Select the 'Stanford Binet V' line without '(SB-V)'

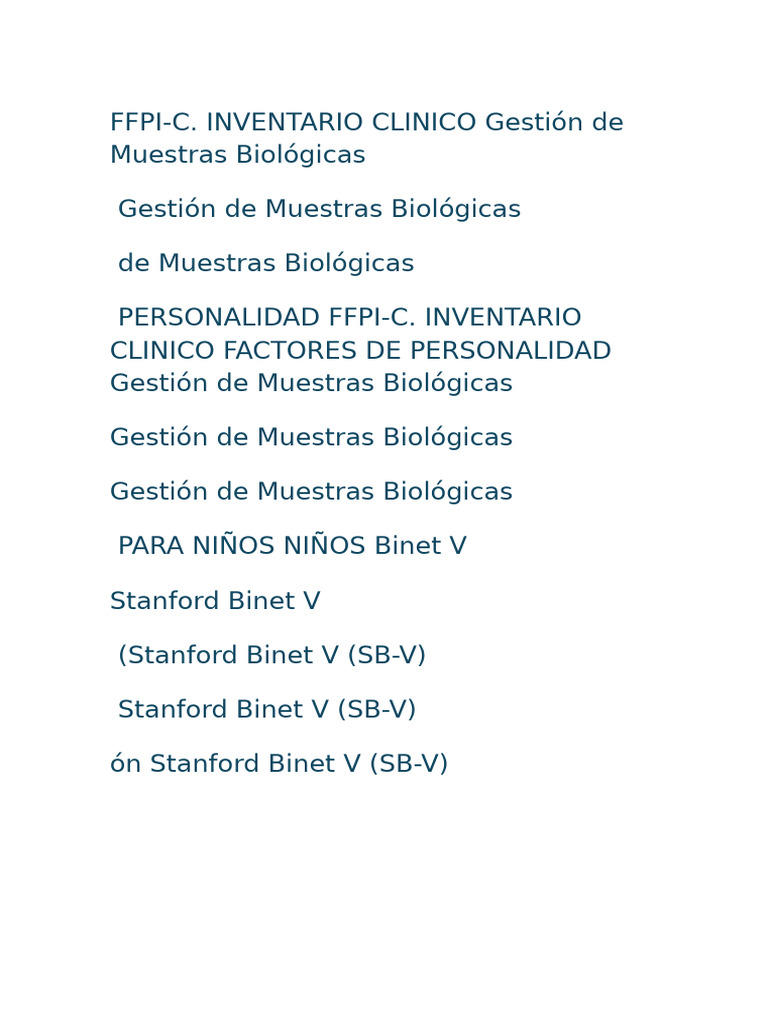pos(215,601)
